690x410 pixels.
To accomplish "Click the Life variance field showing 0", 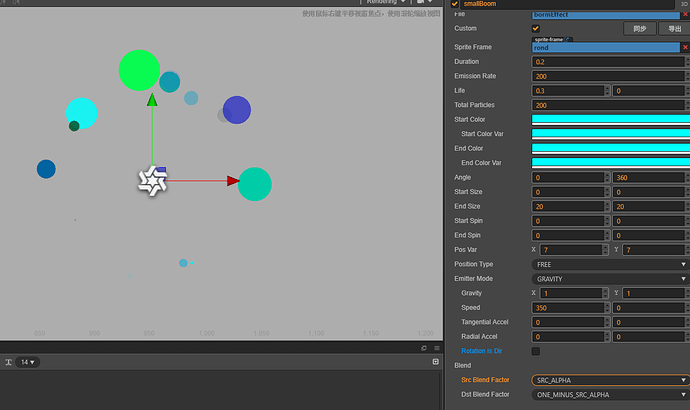I will pyautogui.click(x=649, y=91).
